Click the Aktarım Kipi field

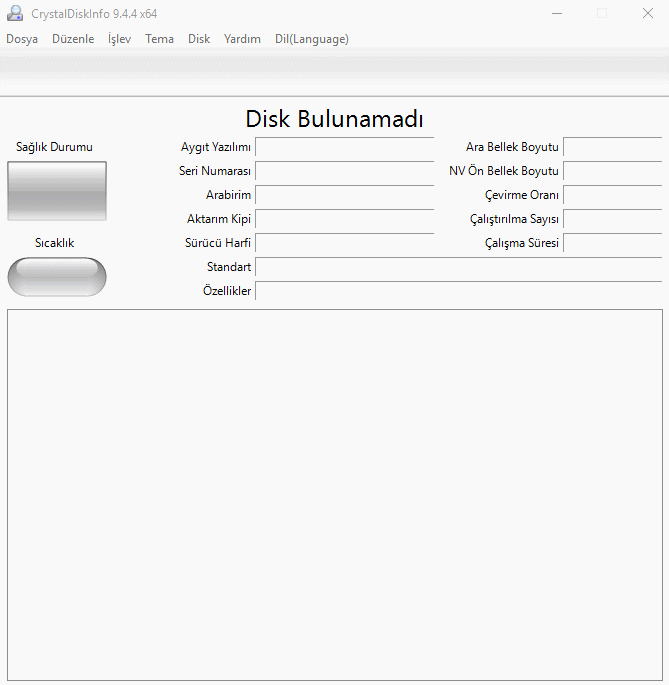pyautogui.click(x=344, y=219)
